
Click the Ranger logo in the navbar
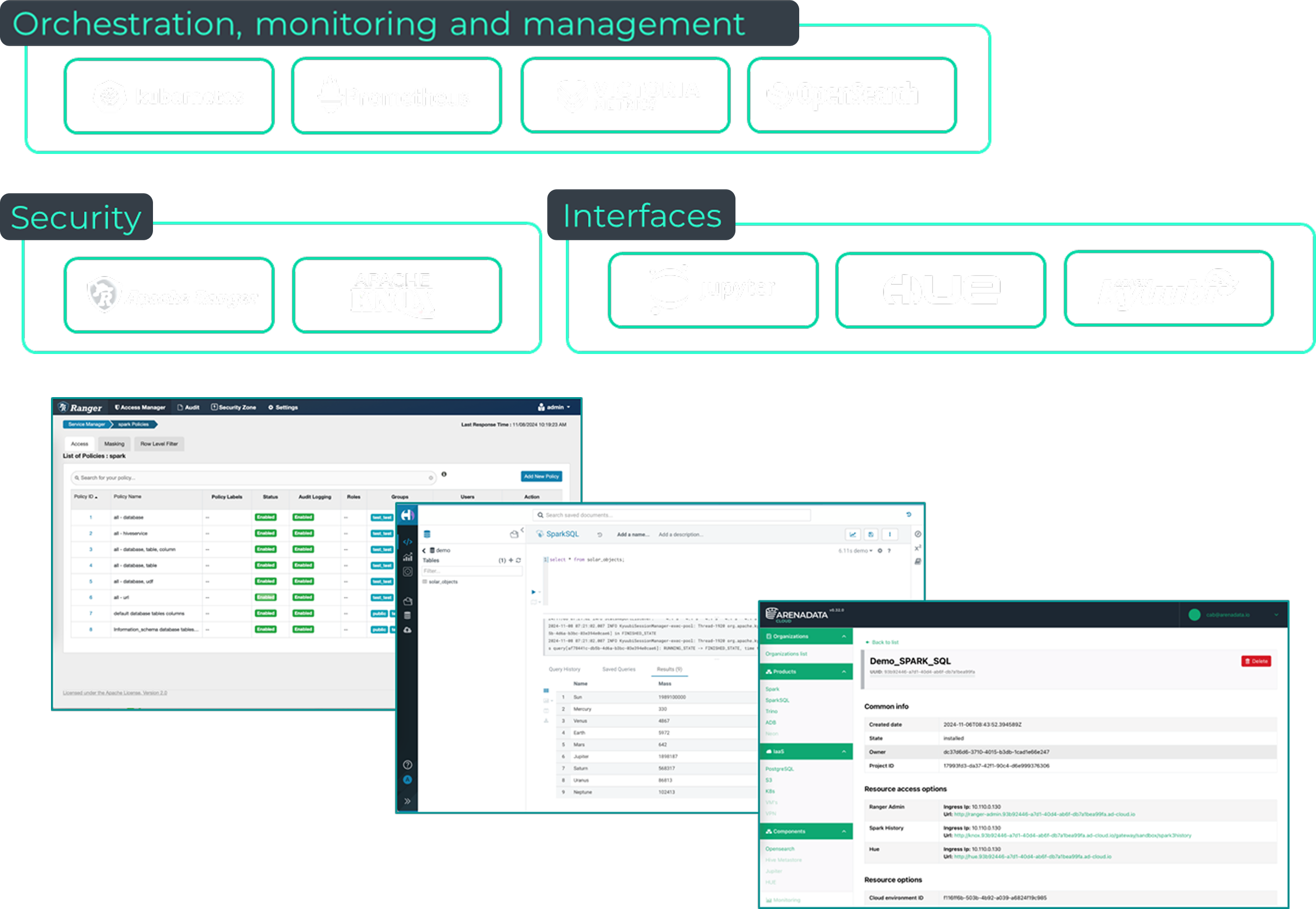(80, 407)
